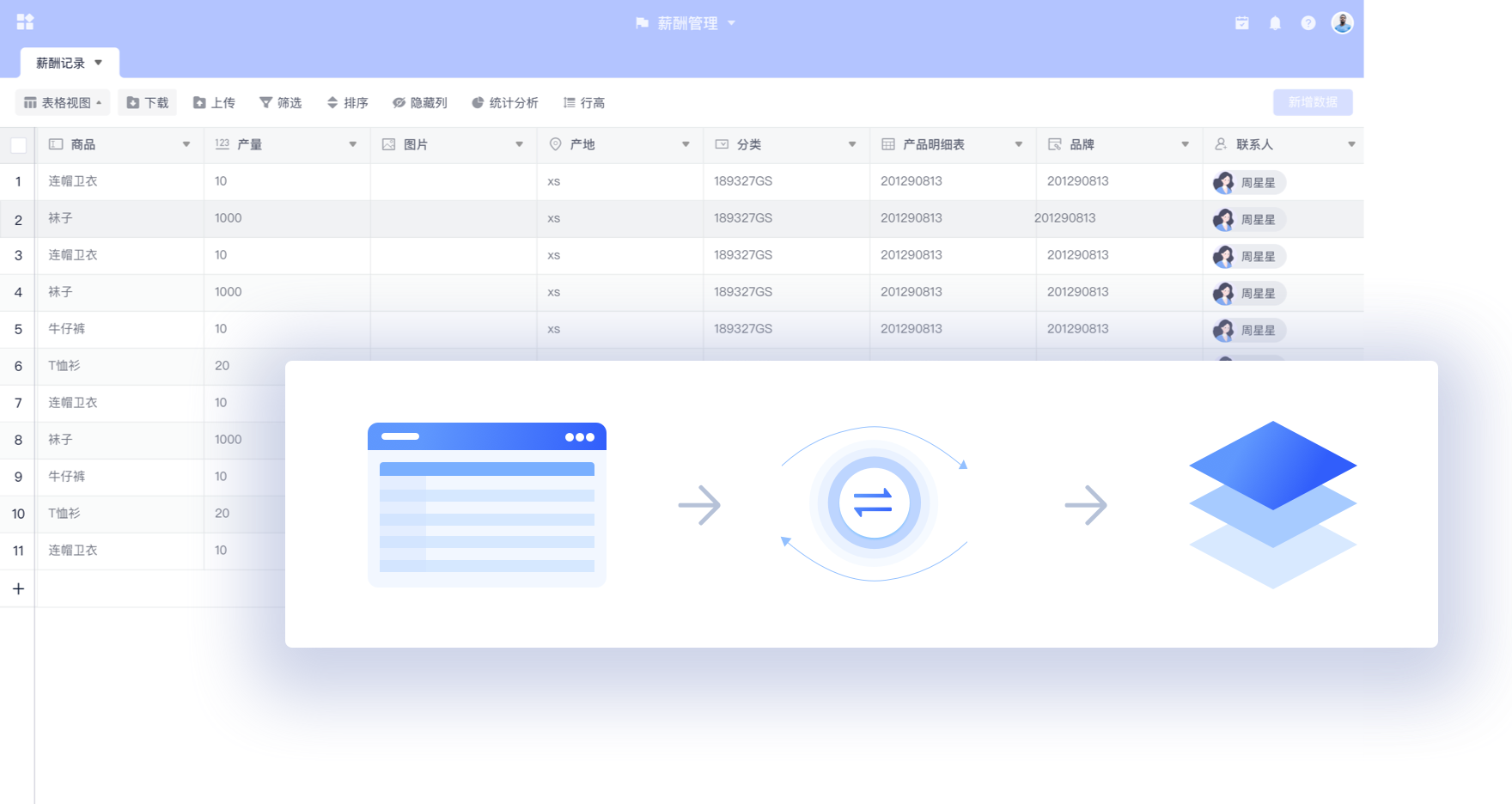This screenshot has height=804, width=1512.
Task: Open 分类 column dropdown arrow
Action: coord(852,144)
